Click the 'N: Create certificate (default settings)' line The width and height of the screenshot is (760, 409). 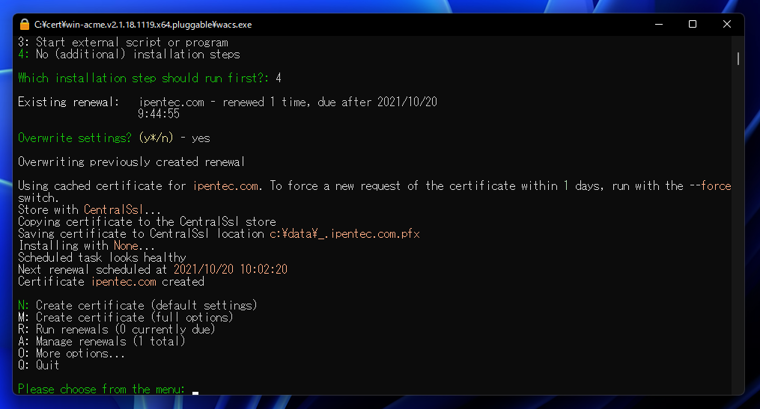[137, 305]
